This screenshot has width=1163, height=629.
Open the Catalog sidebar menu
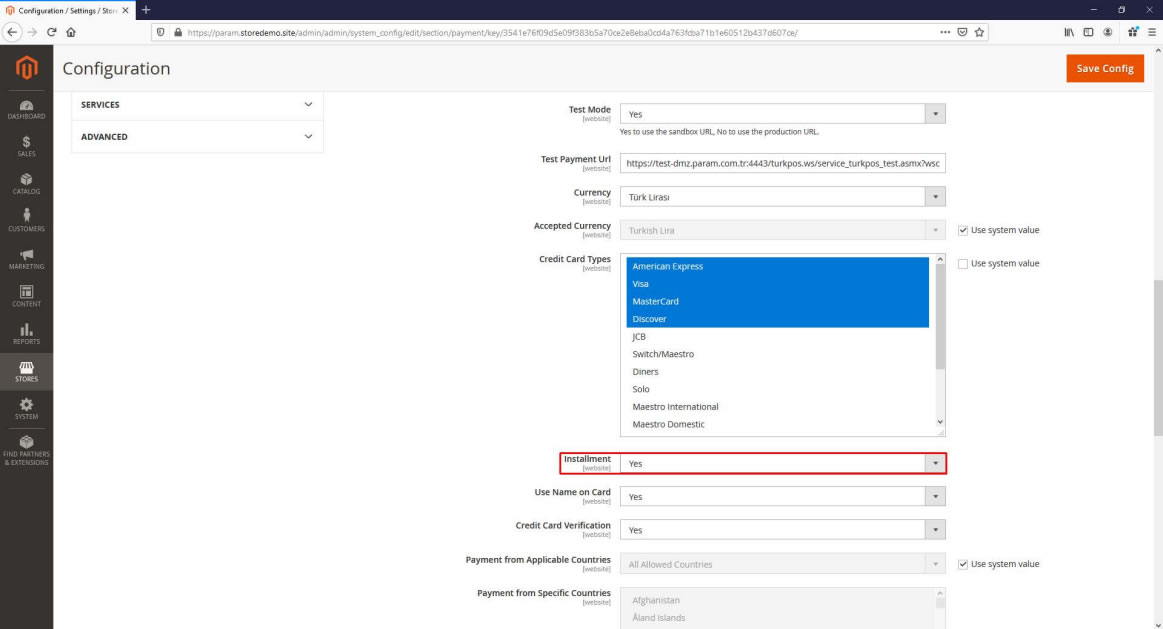click(x=26, y=184)
